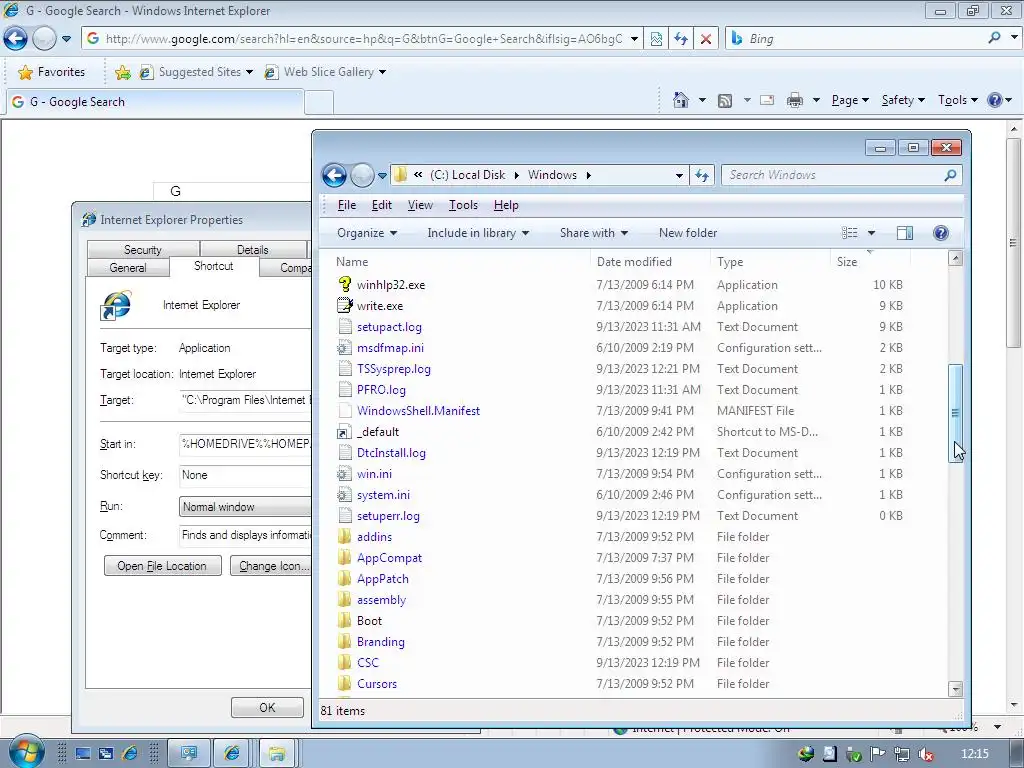
Task: Open Explorer File menu
Action: coord(347,205)
